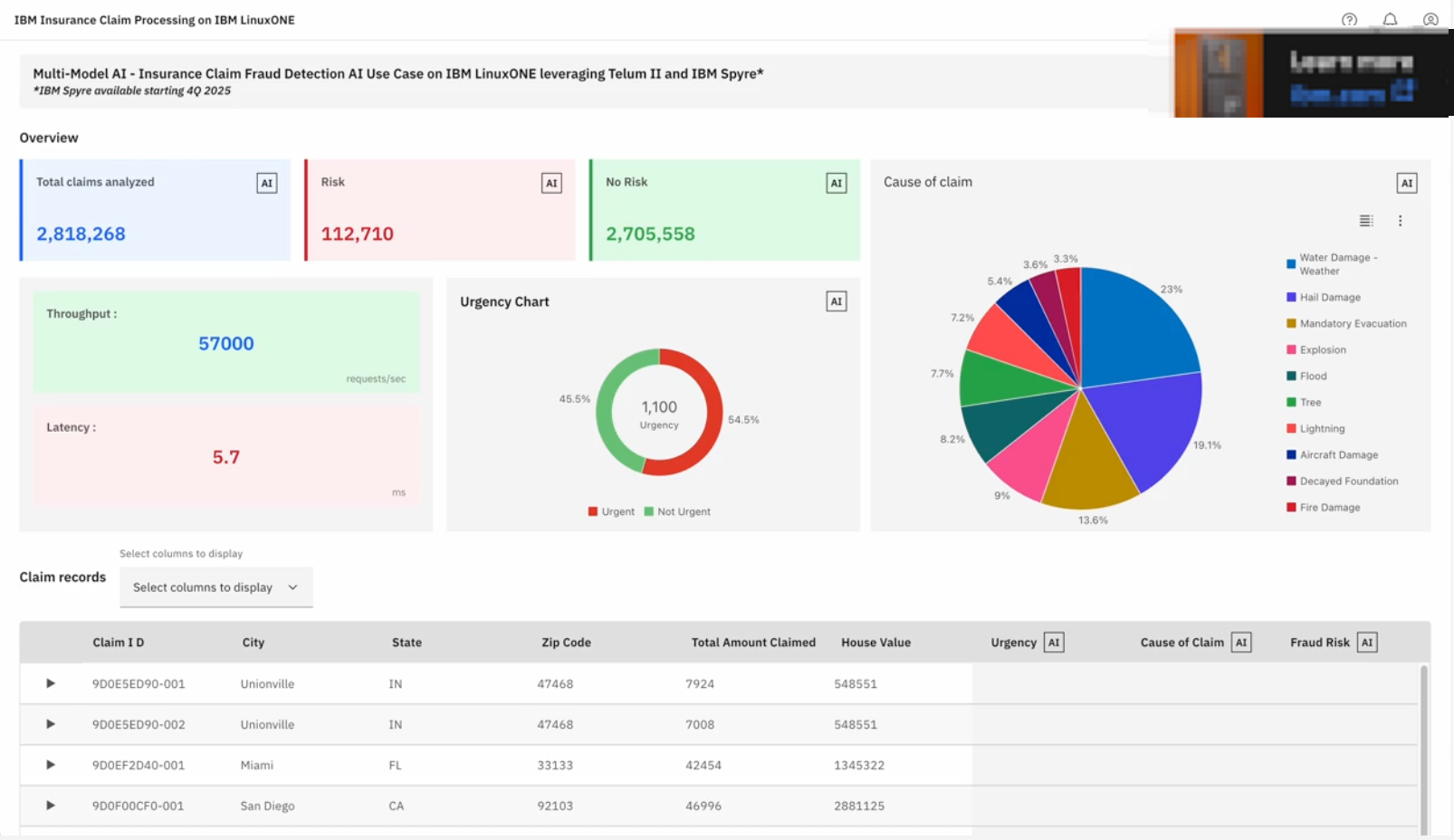The height and width of the screenshot is (840, 1454).
Task: Click amount claimed cell 42454
Action: [x=703, y=765]
